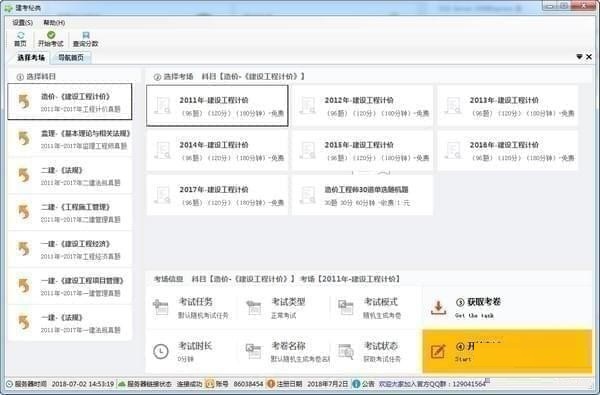This screenshot has height=395, width=600.
Task: Click the 考试状态 magnifier icon
Action: click(346, 351)
